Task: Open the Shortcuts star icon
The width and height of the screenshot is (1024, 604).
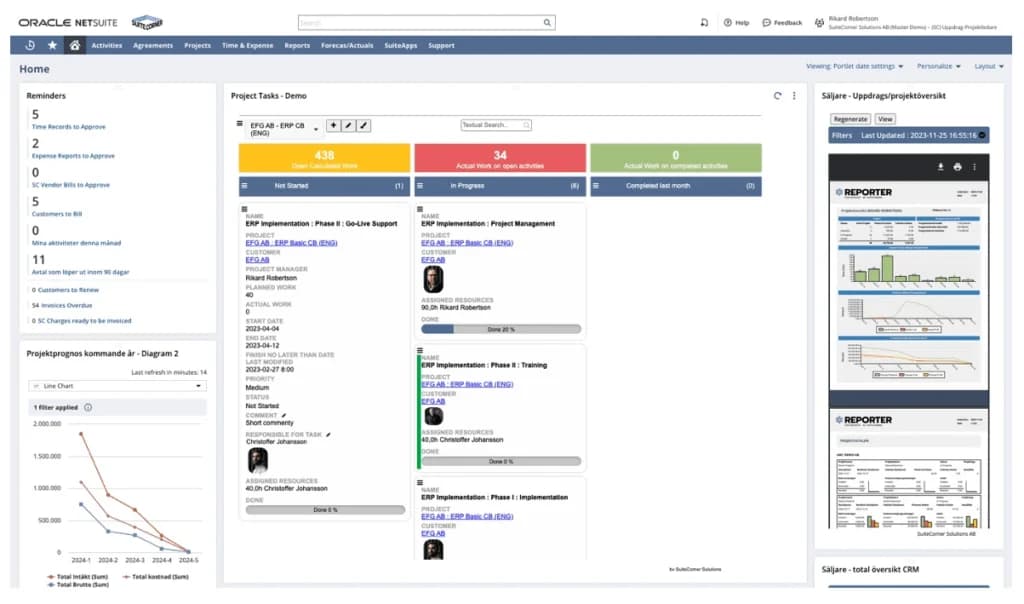Action: pyautogui.click(x=52, y=45)
